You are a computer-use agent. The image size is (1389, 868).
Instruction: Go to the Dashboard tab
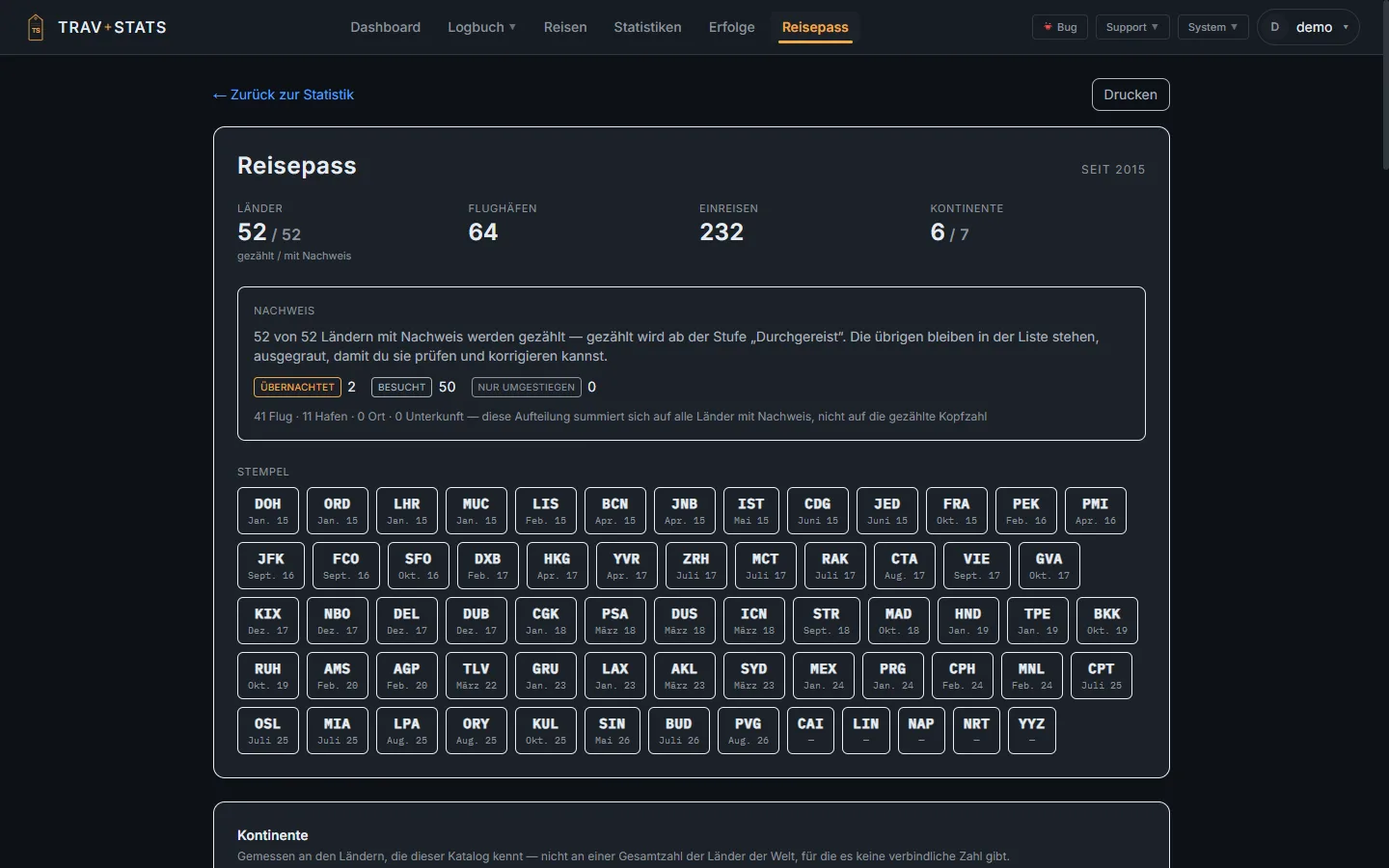(x=385, y=27)
